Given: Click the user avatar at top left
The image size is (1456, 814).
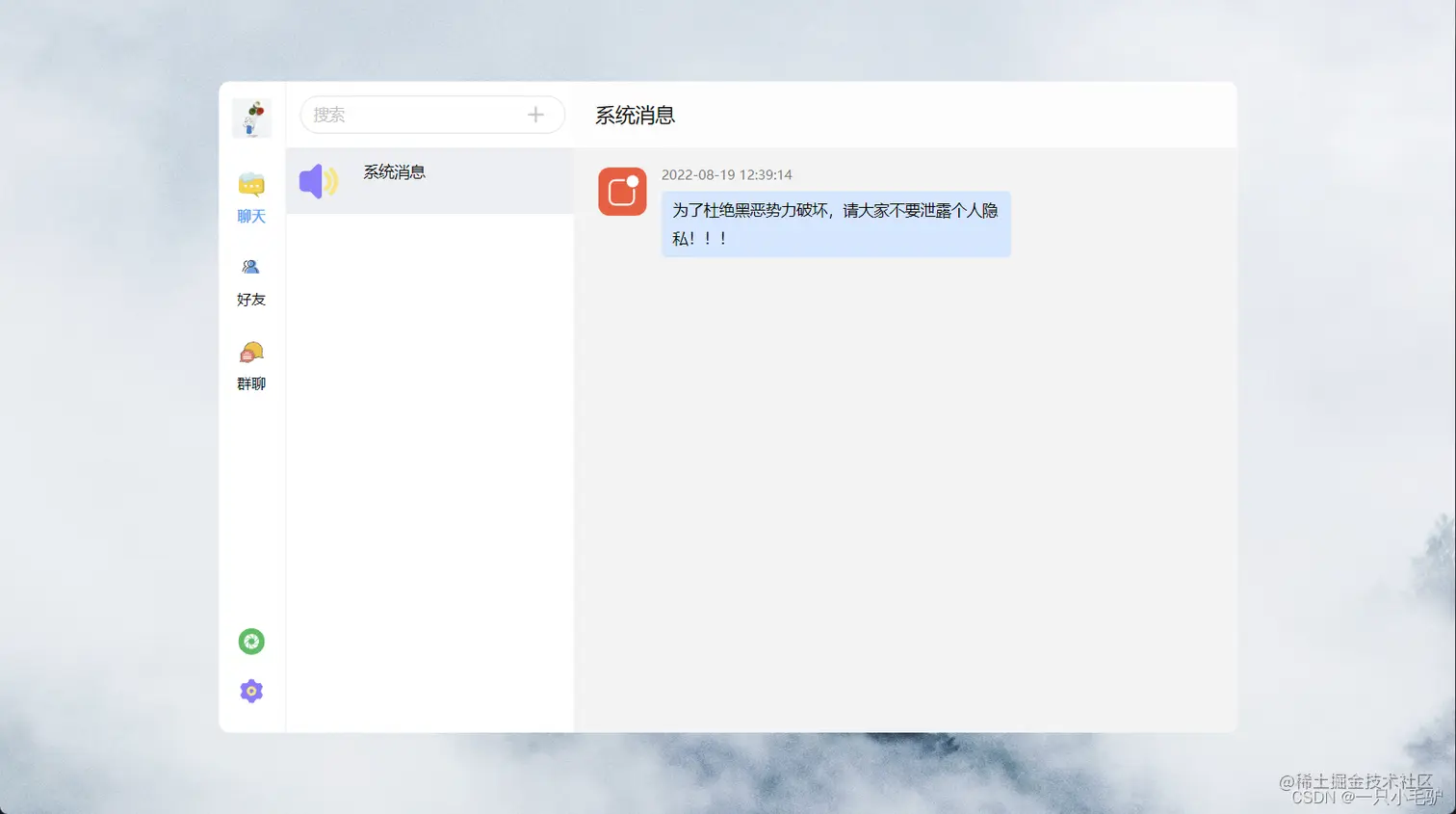Looking at the screenshot, I should 250,117.
